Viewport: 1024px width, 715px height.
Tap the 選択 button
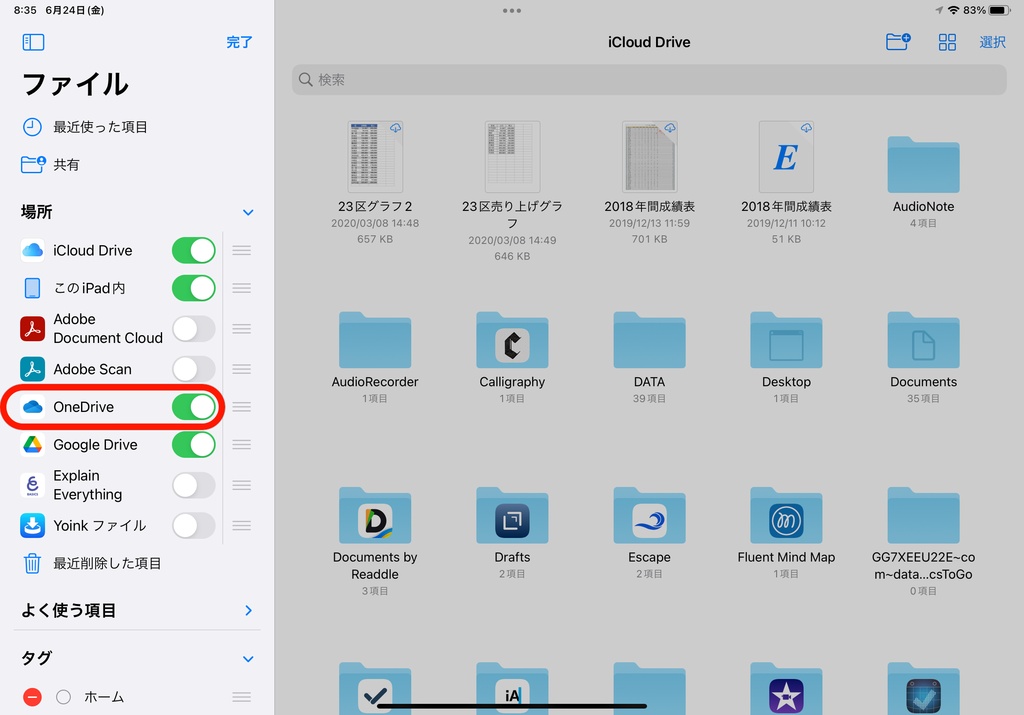point(993,42)
